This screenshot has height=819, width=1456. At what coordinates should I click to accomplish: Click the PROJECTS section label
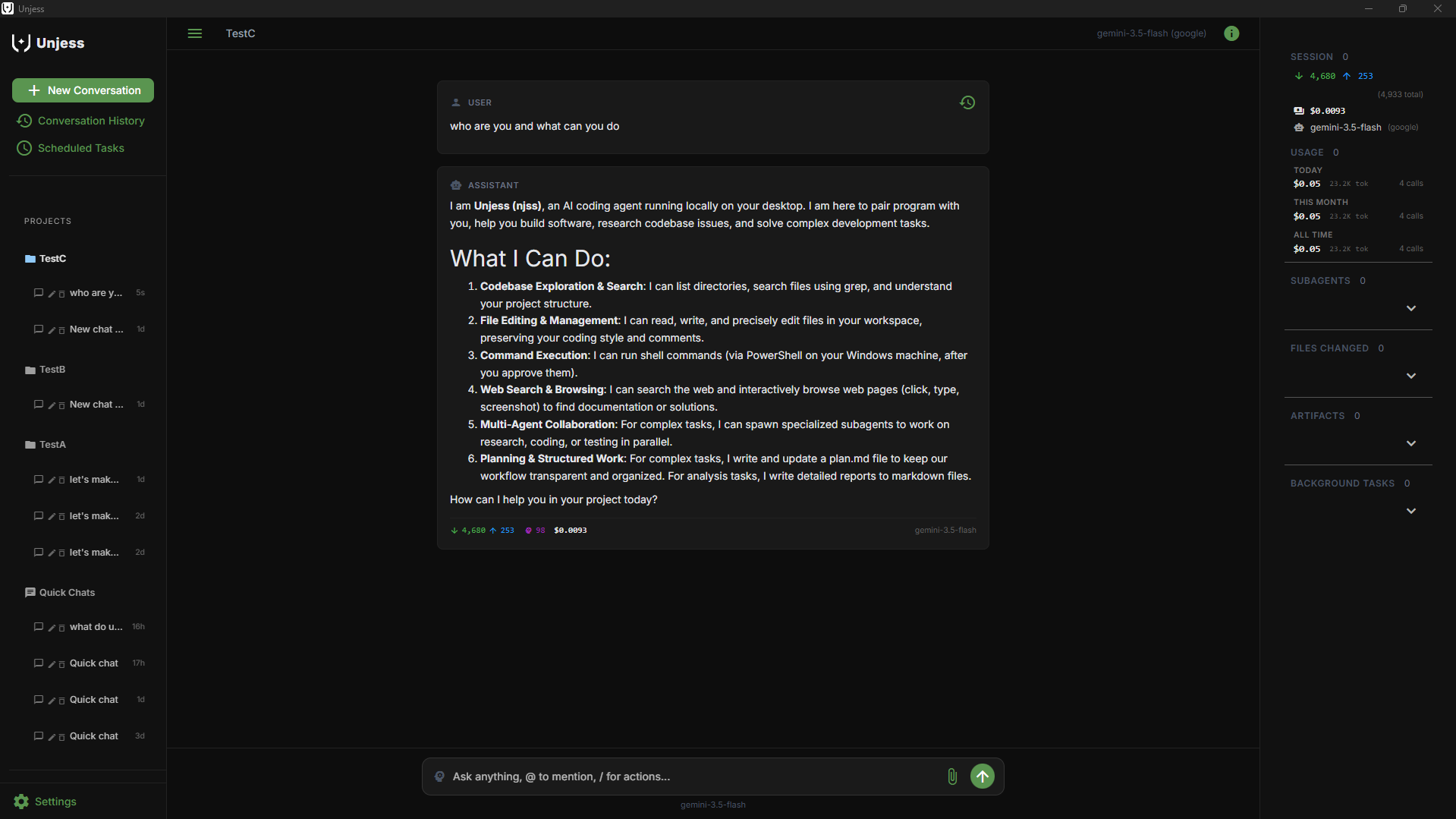[48, 222]
